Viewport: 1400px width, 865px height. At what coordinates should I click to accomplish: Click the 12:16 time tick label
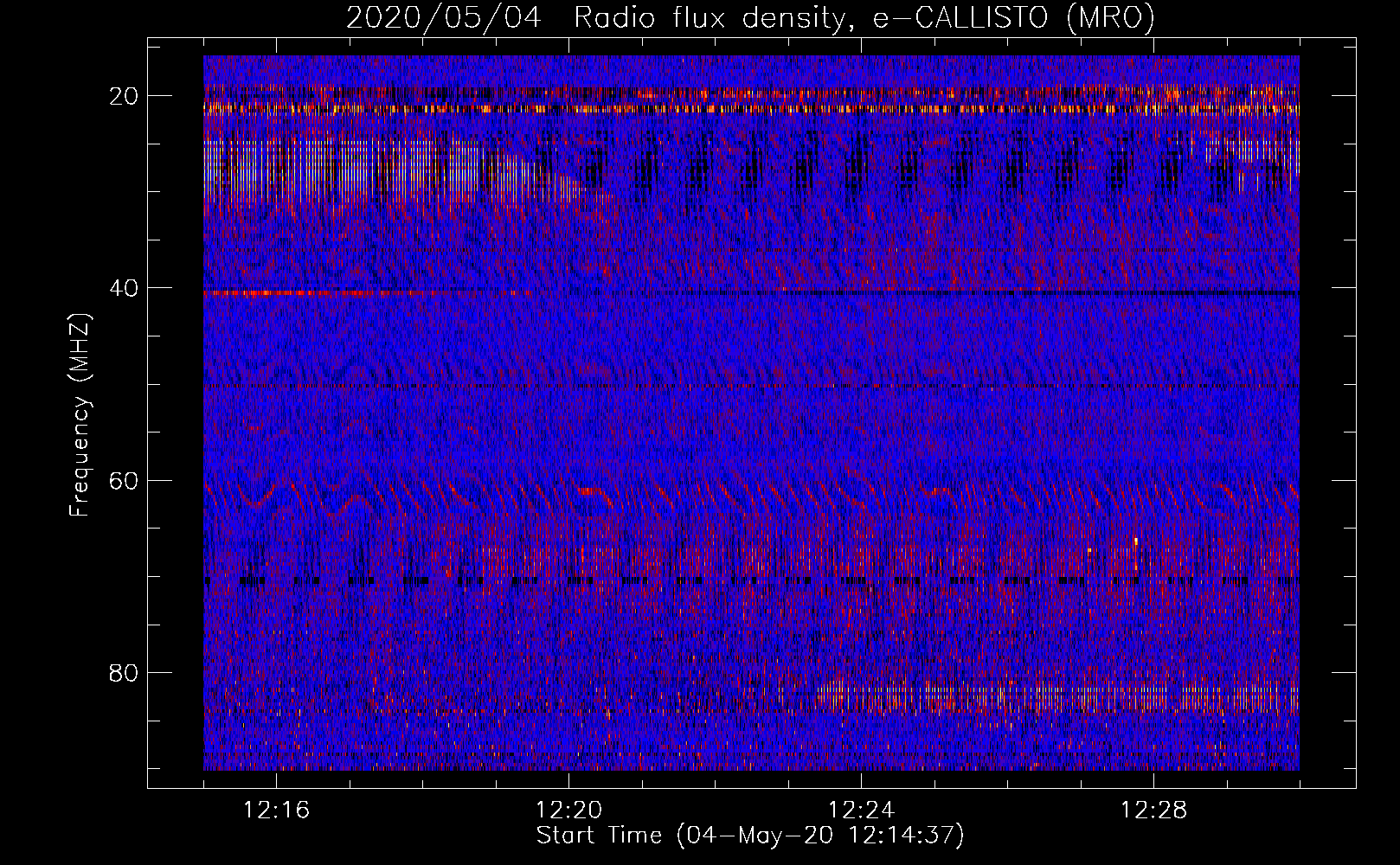click(277, 811)
